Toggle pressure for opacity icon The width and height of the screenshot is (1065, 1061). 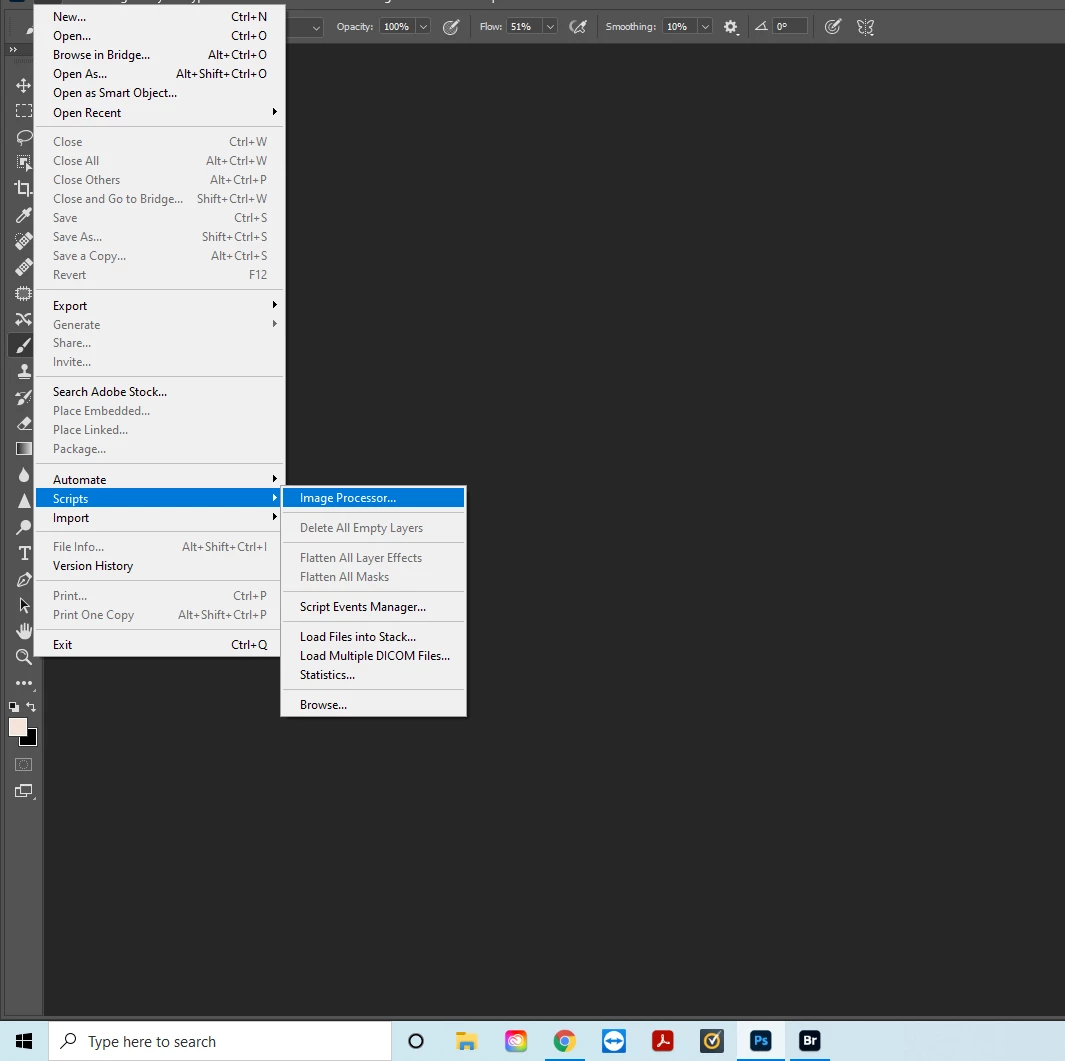click(451, 27)
